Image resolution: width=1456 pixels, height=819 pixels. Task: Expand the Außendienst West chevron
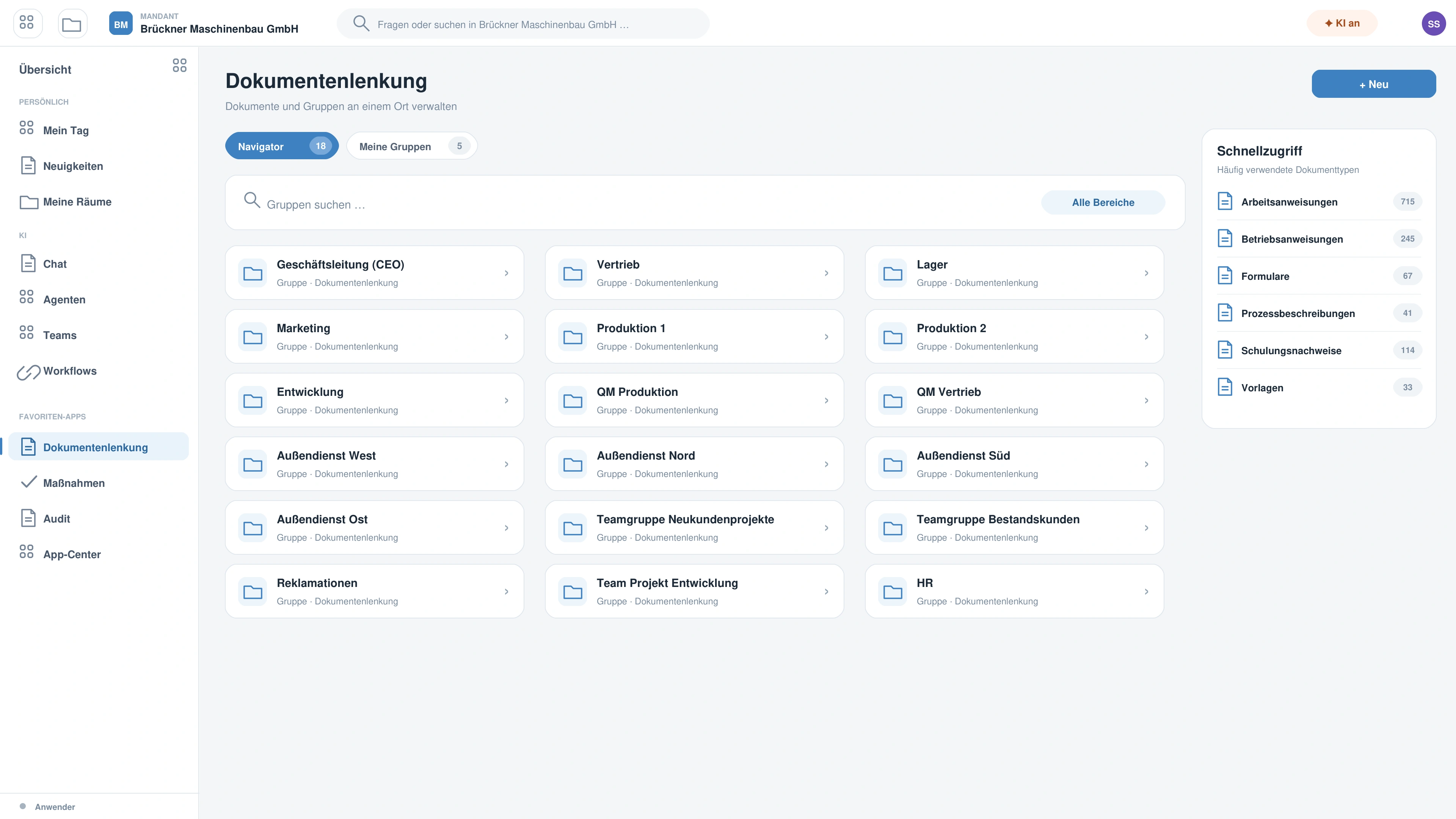click(x=507, y=464)
